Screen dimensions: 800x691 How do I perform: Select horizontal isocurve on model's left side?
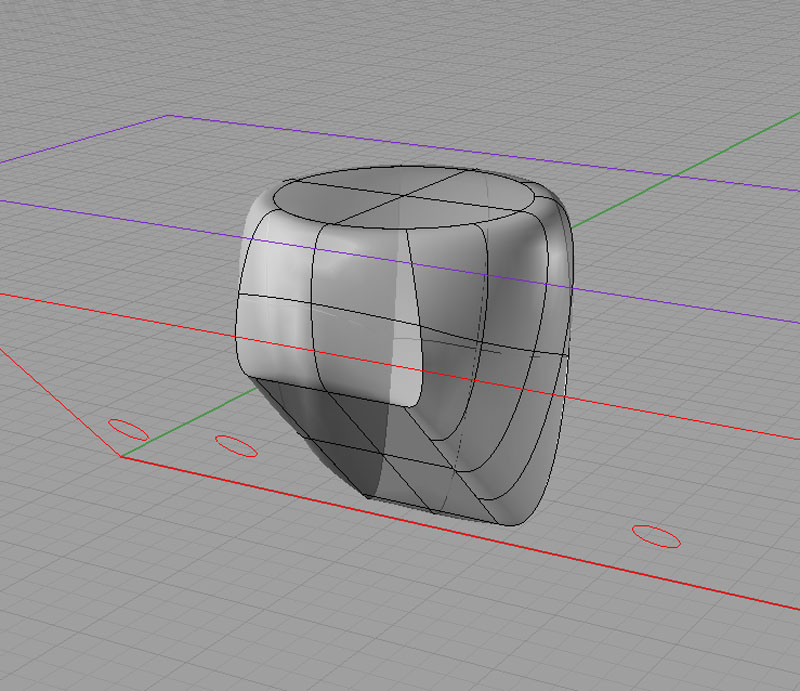click(274, 299)
